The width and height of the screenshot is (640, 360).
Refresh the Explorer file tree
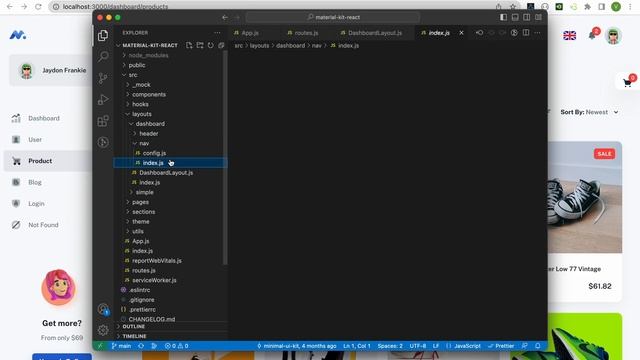[x=211, y=45]
